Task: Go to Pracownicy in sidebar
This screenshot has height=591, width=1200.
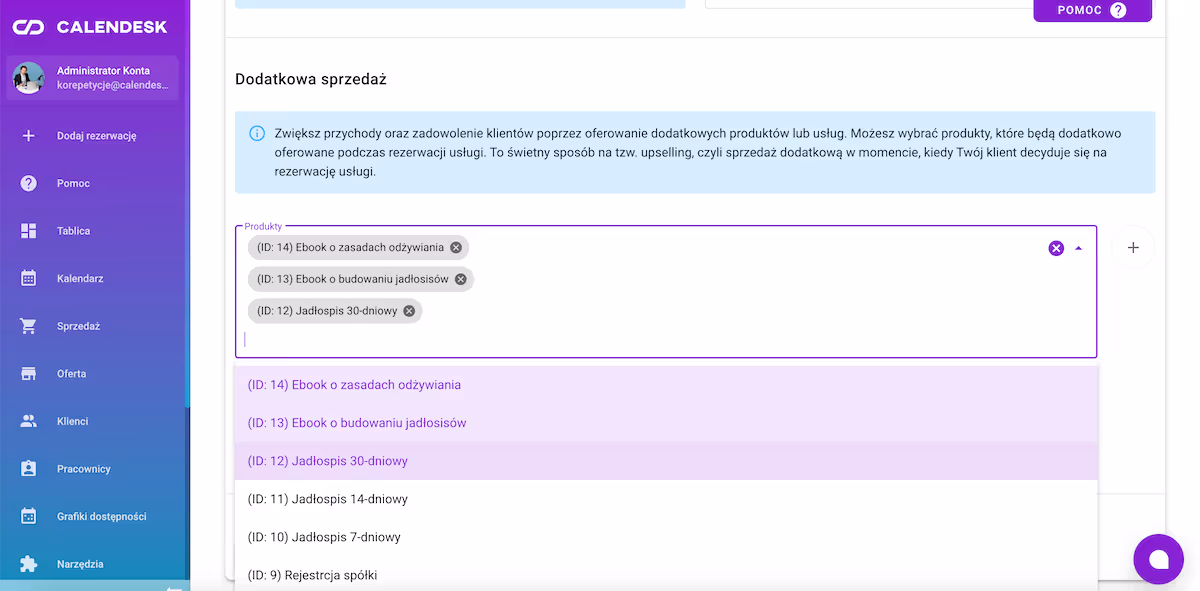Action: [x=84, y=469]
